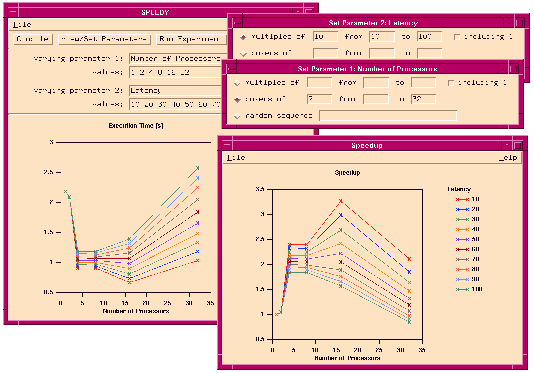The height and width of the screenshot is (373, 534).
Task: Select the 'random sequence' radio option
Action: pyautogui.click(x=237, y=116)
